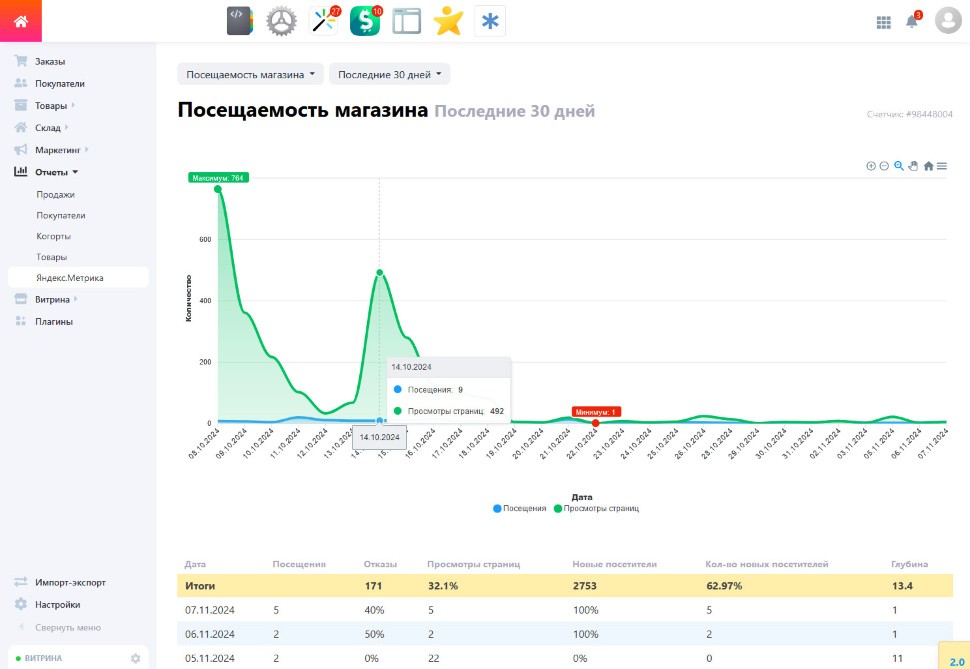Open Настройки section
This screenshot has height=669, width=970.
click(x=58, y=605)
